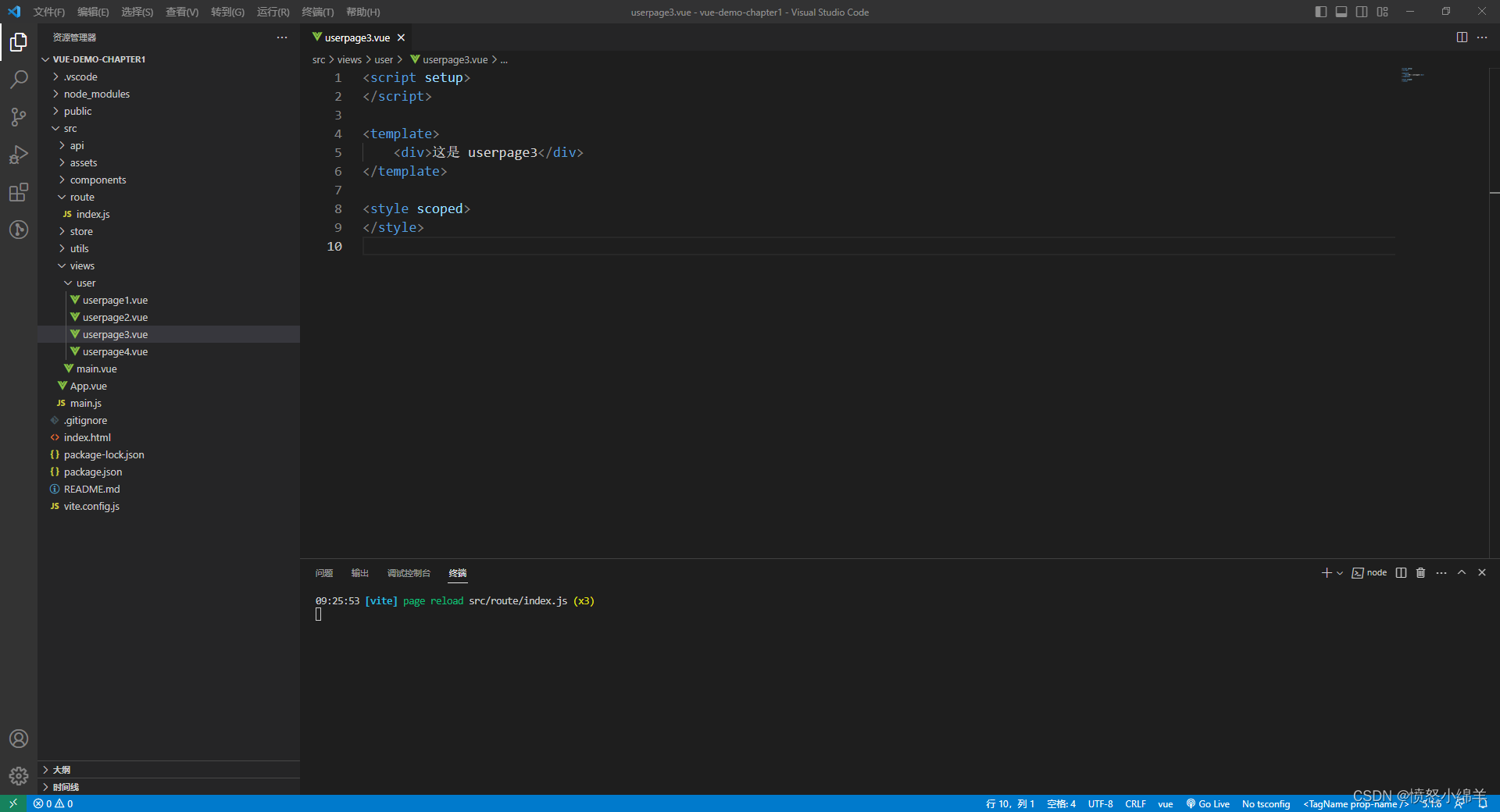Image resolution: width=1500 pixels, height=812 pixels.
Task: Open the 编辑(E) menu
Action: click(x=93, y=12)
